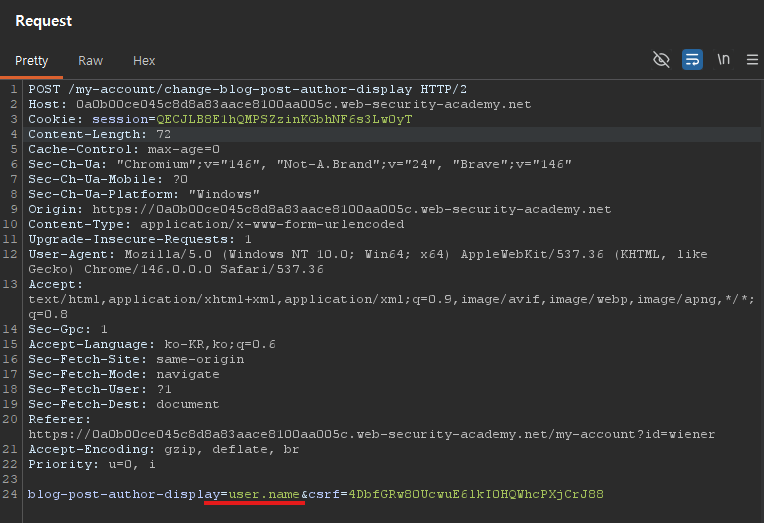The image size is (764, 523).
Task: Toggle showing non-printable \n characters
Action: (x=723, y=60)
